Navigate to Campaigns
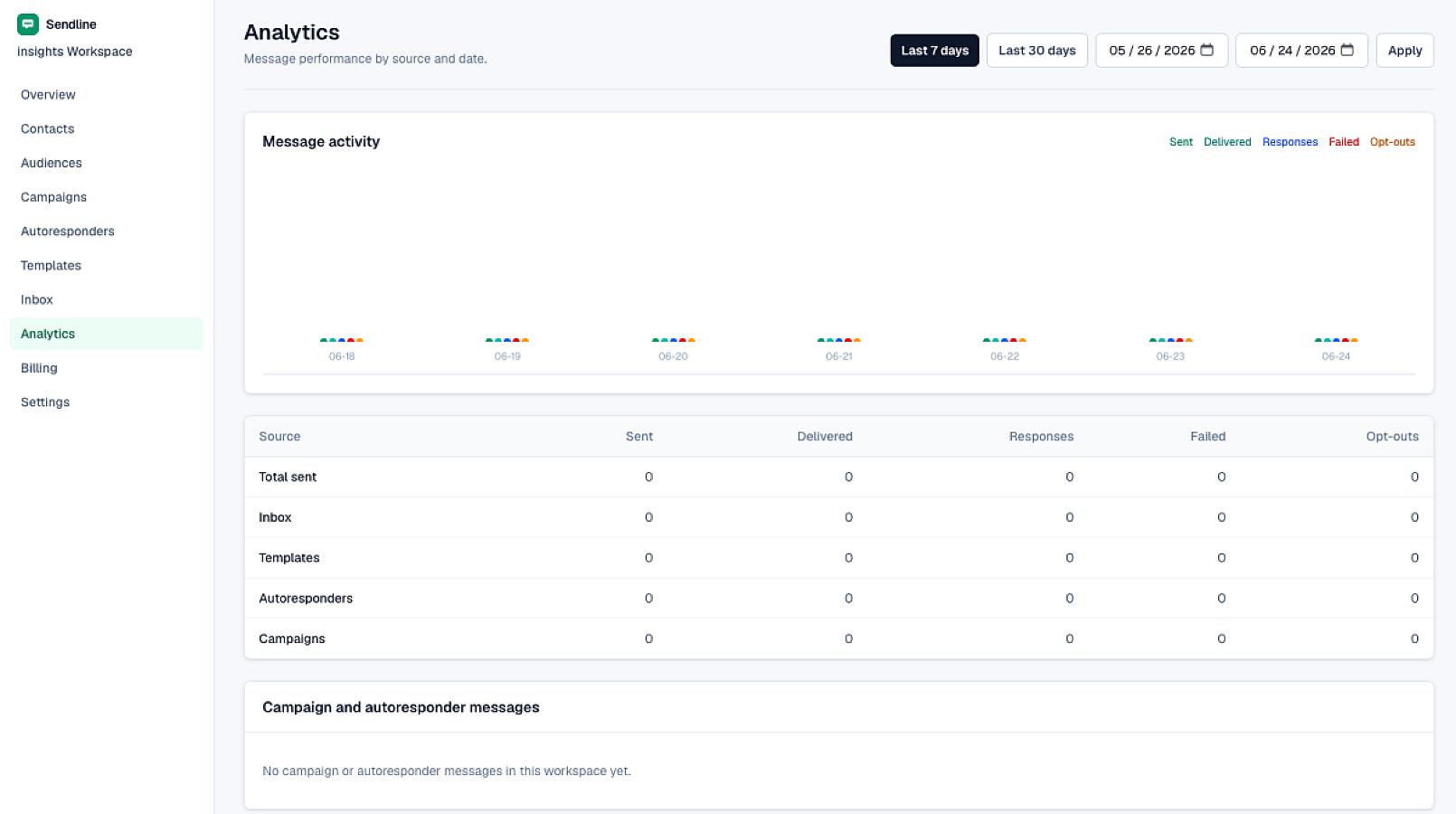The width and height of the screenshot is (1456, 814). (106, 197)
